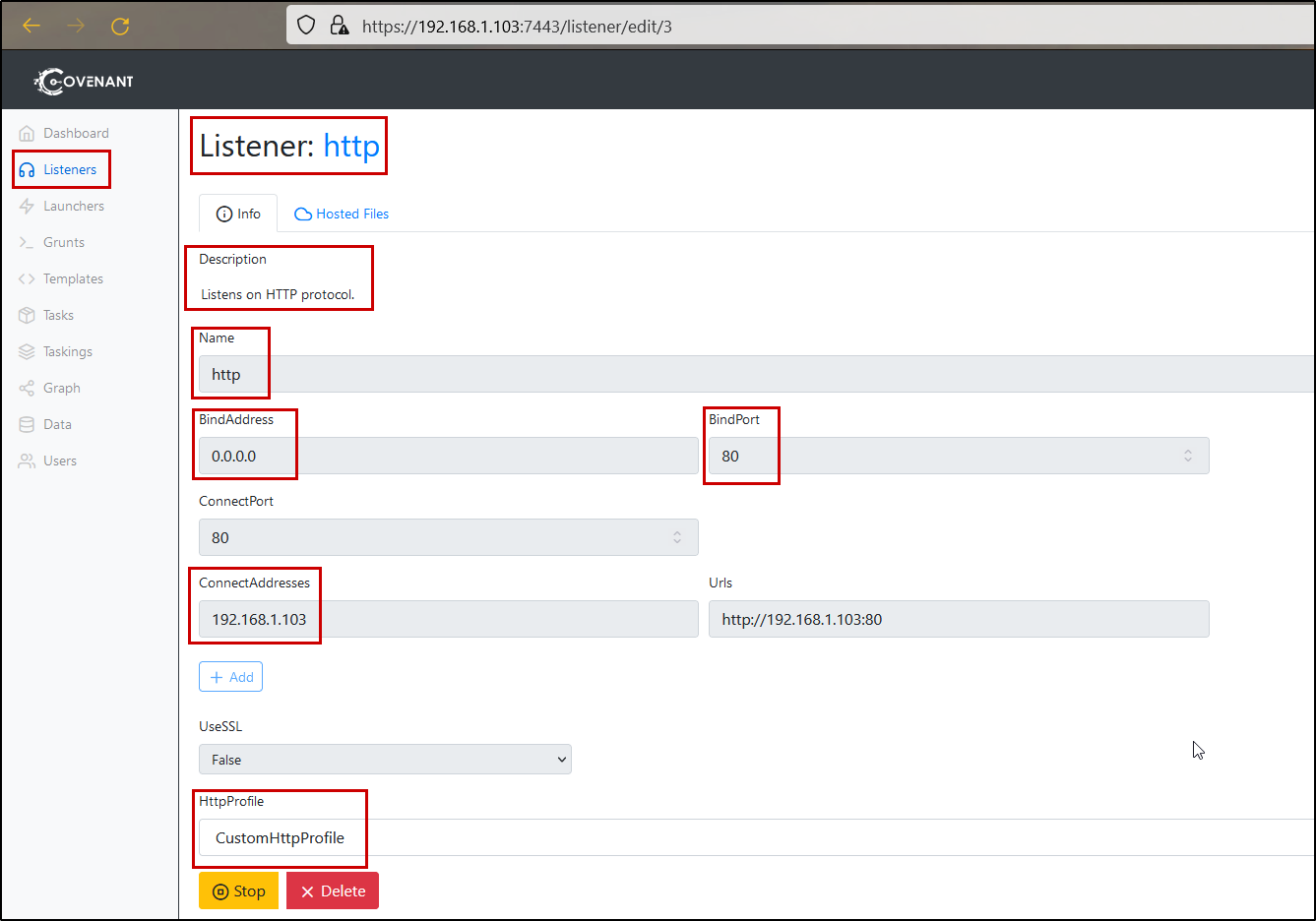
Task: Click the Hosted Files cloud icon
Action: tap(303, 214)
